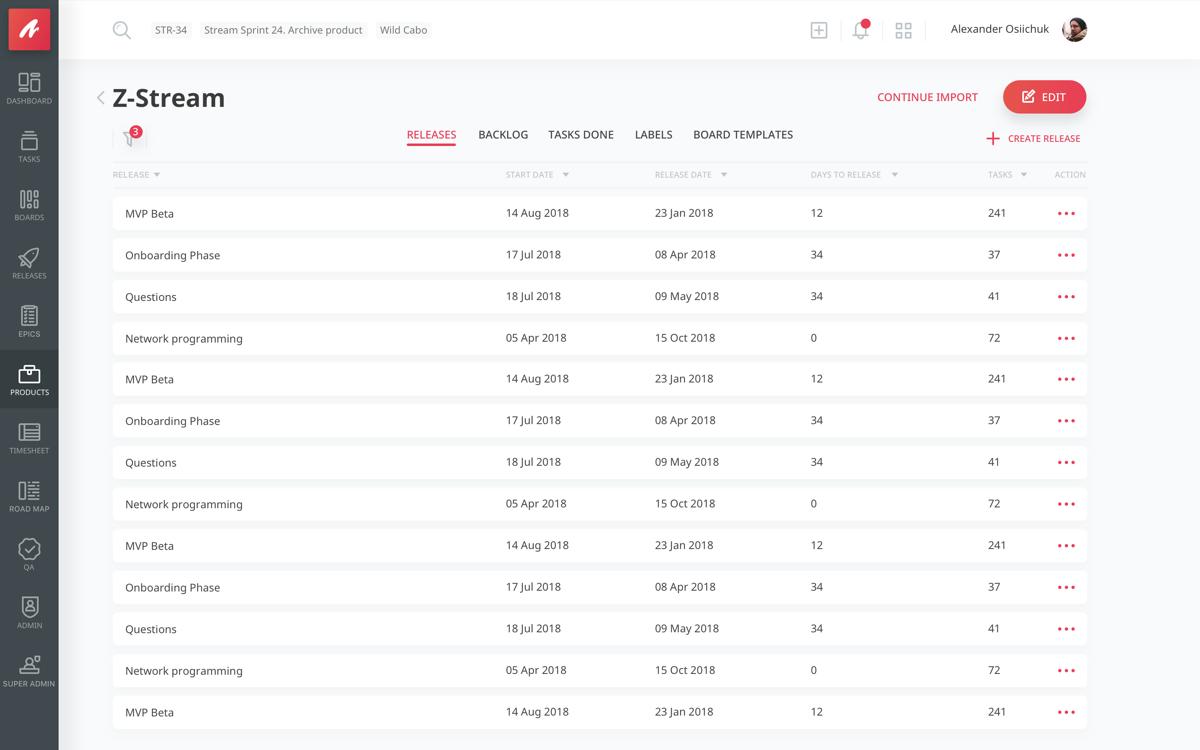Viewport: 1200px width, 750px height.
Task: Open Admin in the sidebar
Action: point(29,613)
